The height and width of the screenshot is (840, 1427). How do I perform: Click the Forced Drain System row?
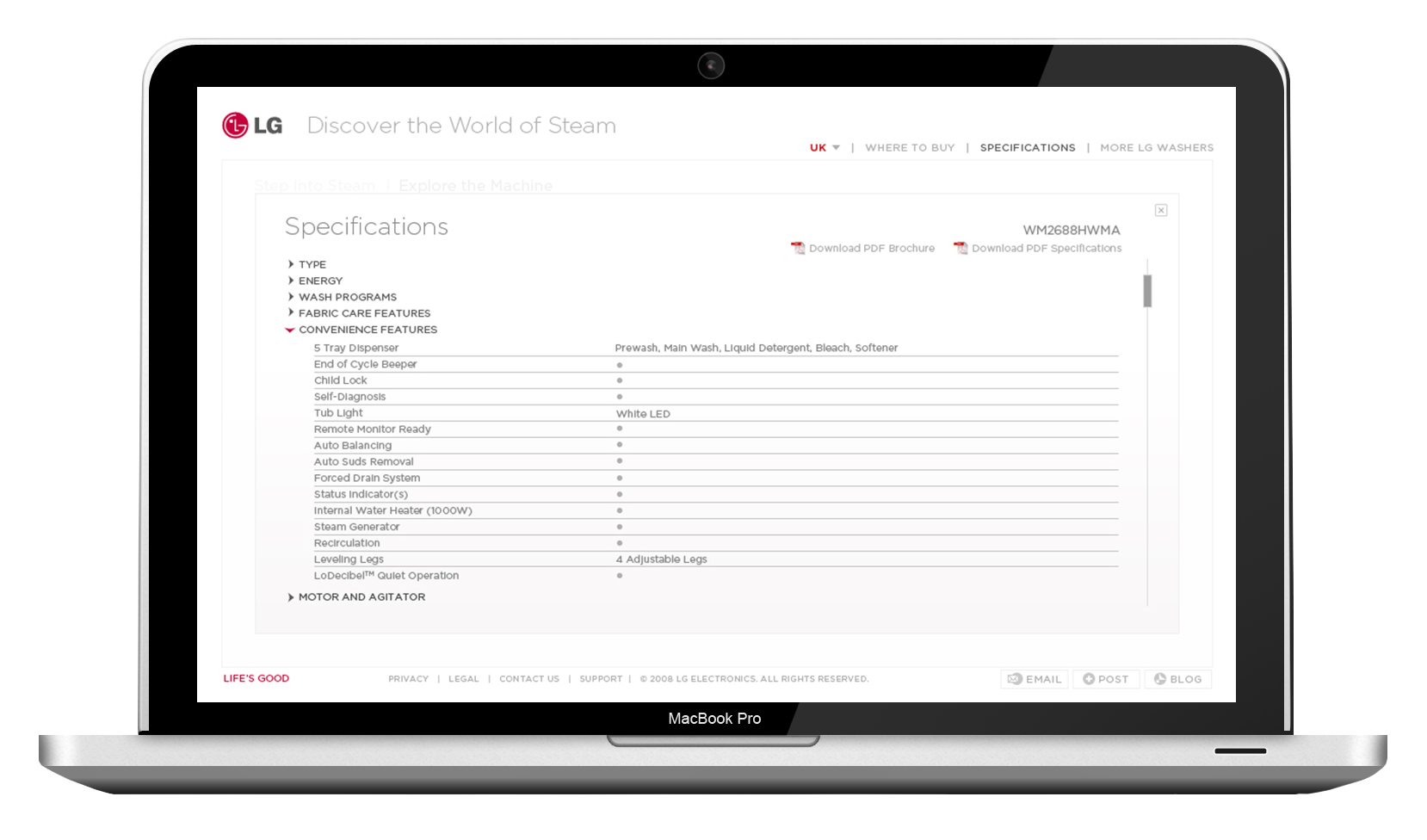click(x=715, y=479)
